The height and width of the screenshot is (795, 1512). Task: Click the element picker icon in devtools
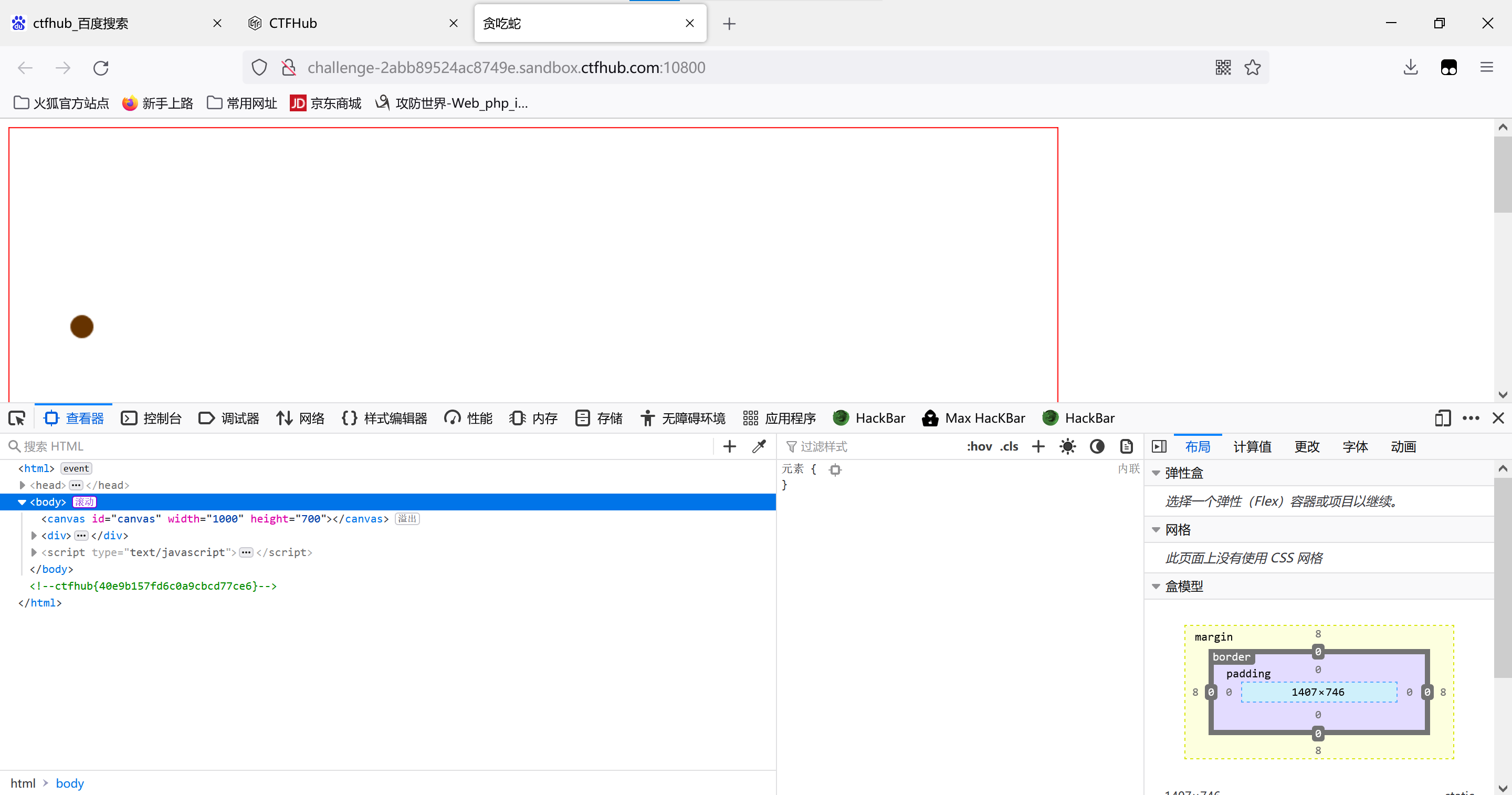pos(17,418)
